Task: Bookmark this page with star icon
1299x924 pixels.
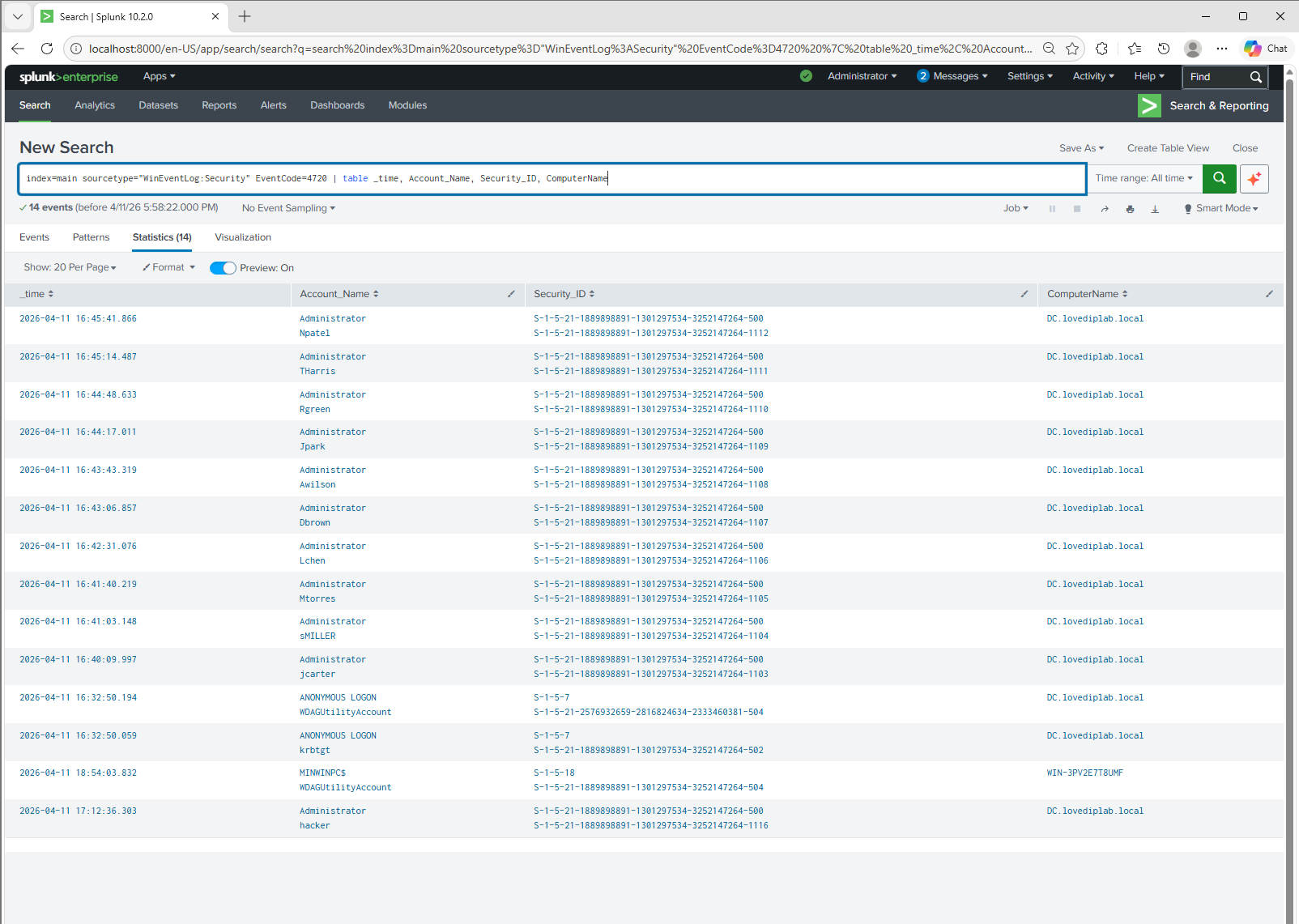Action: pyautogui.click(x=1072, y=49)
